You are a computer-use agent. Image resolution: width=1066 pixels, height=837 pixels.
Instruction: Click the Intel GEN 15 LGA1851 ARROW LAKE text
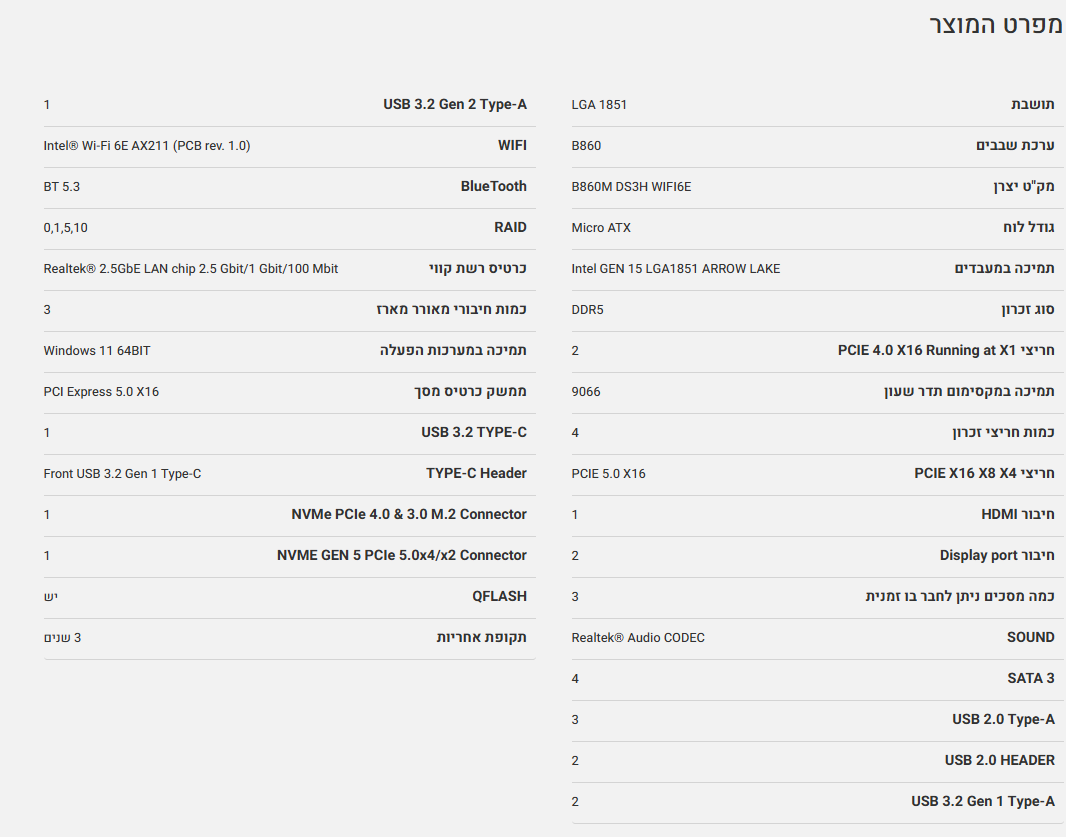click(676, 269)
